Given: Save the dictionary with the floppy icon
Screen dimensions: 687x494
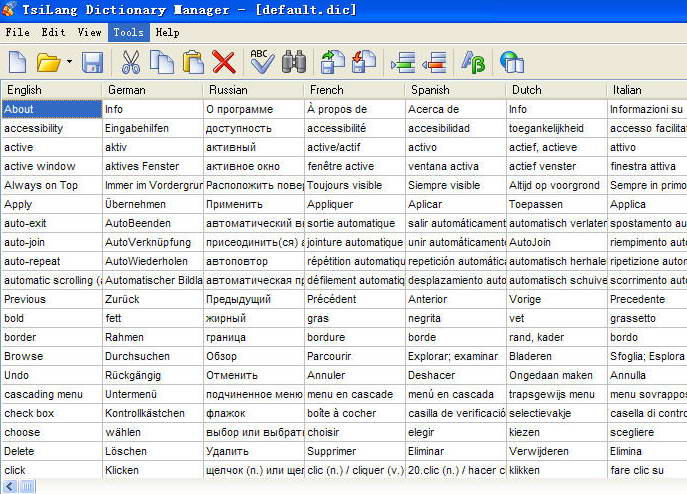Looking at the screenshot, I should click(92, 62).
